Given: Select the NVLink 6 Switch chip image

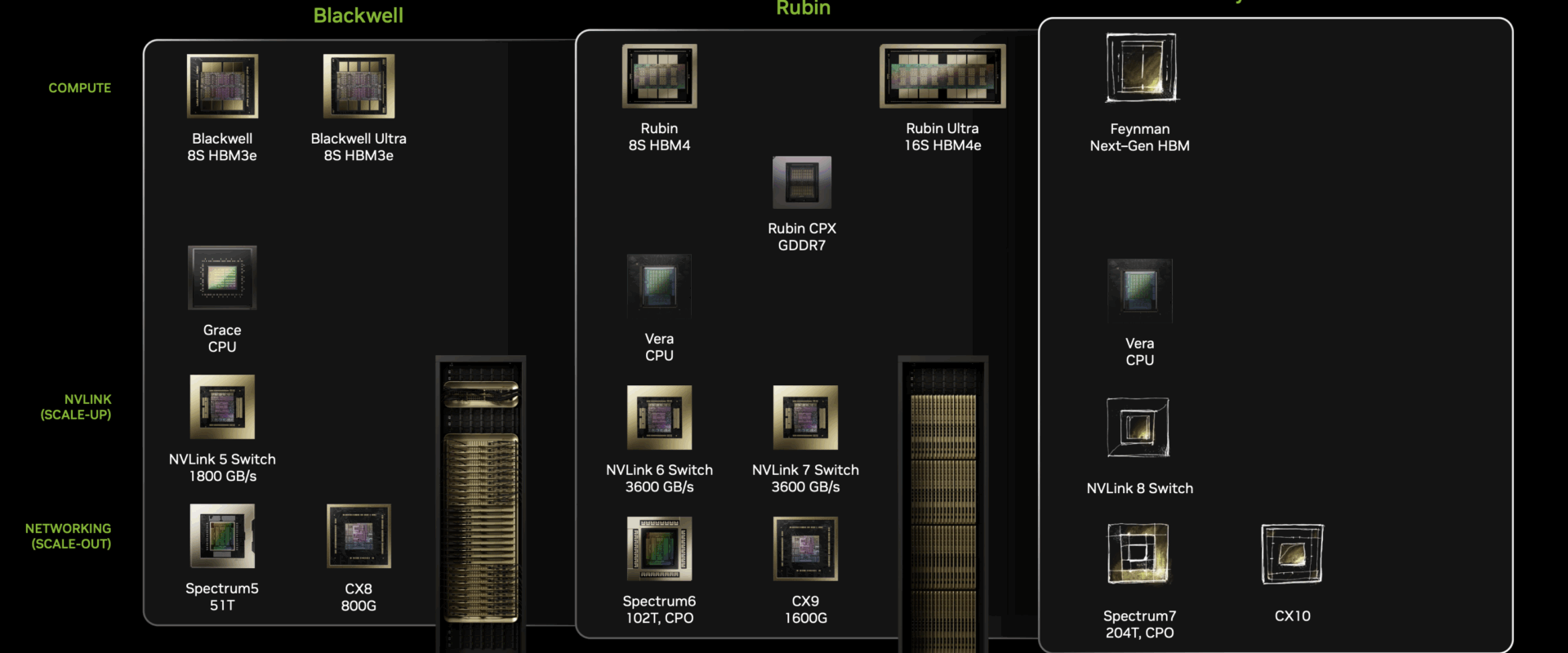Looking at the screenshot, I should (x=659, y=417).
